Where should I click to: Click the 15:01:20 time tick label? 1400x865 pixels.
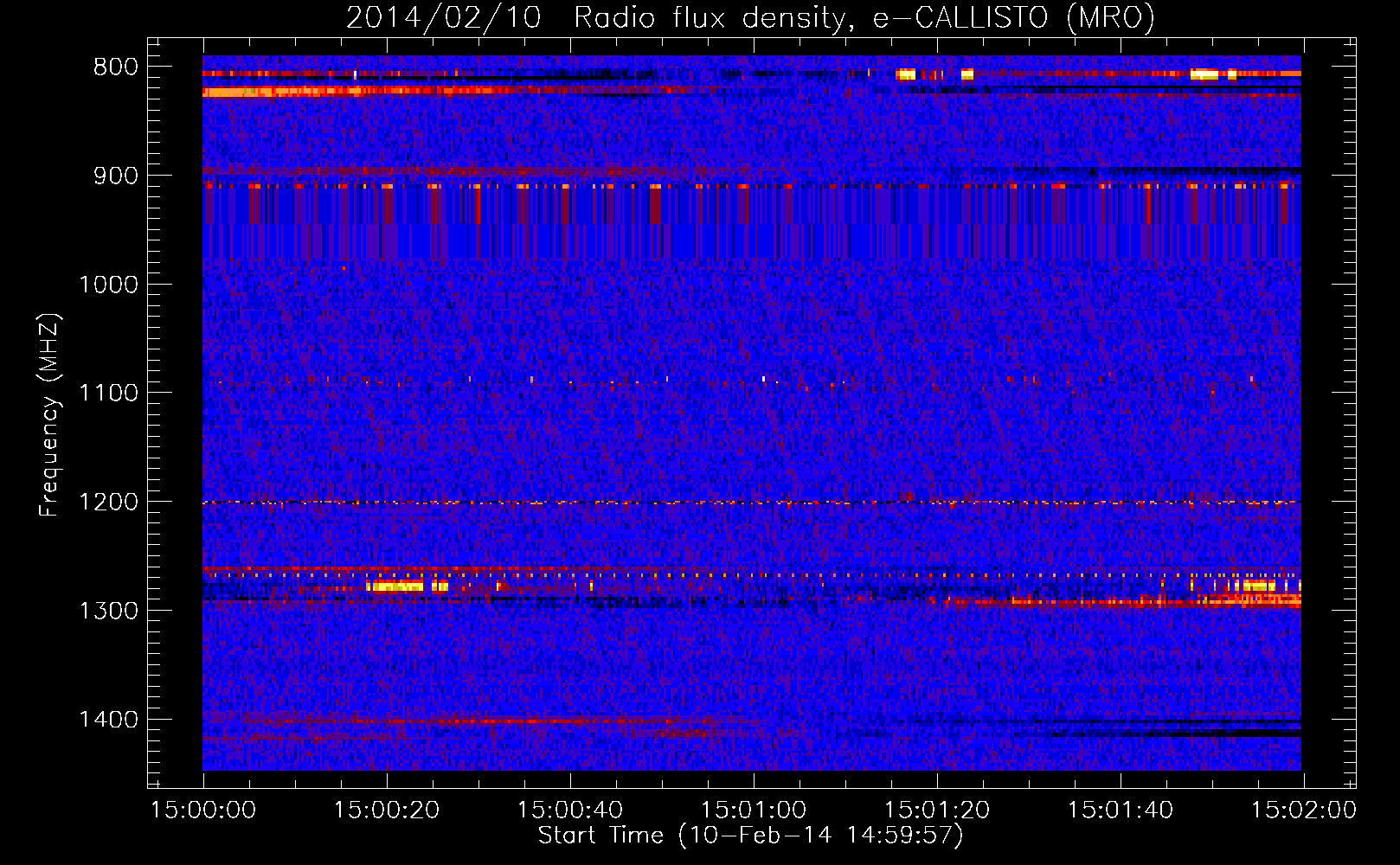point(937,811)
